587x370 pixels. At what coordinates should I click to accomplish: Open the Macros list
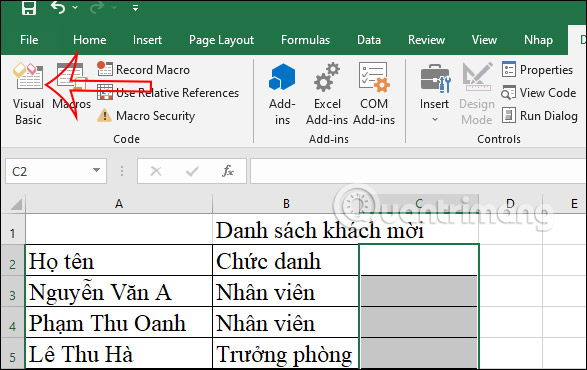coord(71,87)
